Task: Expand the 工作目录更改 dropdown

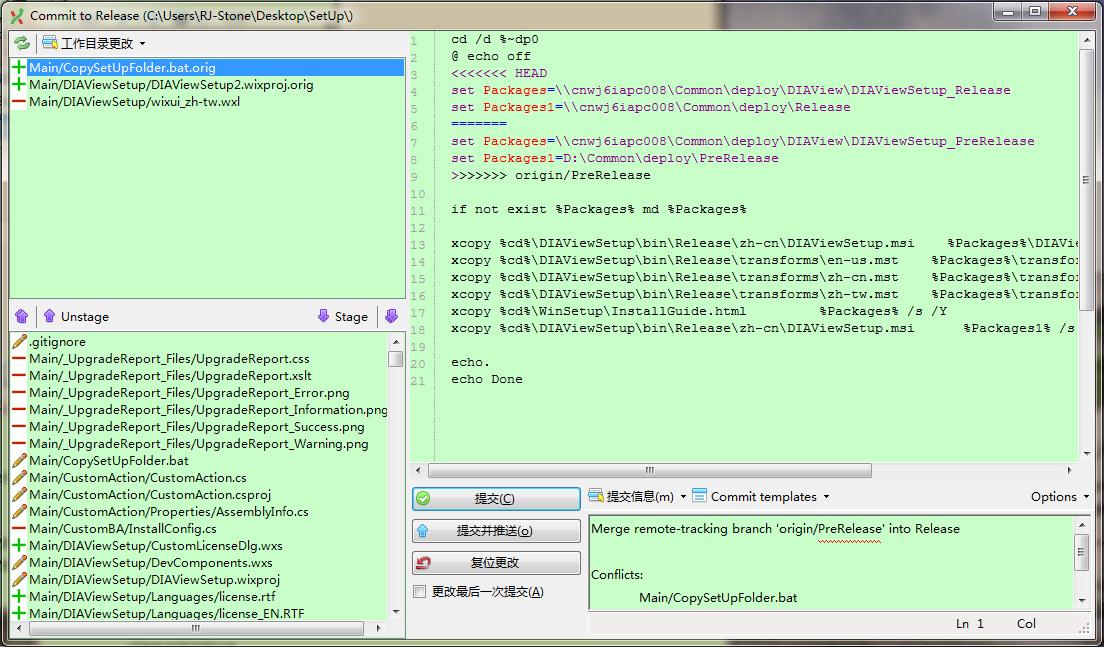Action: (x=96, y=43)
